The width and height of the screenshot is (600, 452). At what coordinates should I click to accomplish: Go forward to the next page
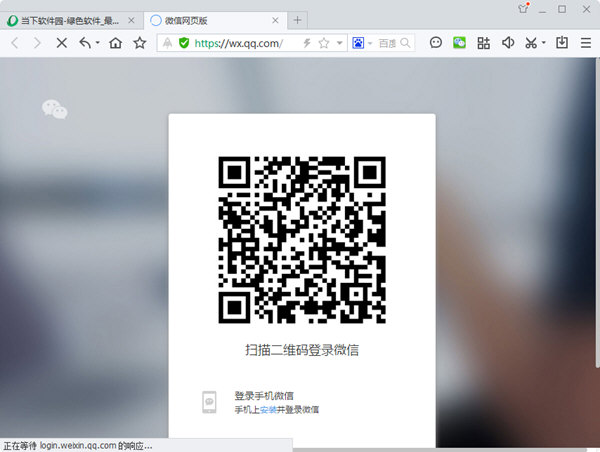(x=37, y=43)
